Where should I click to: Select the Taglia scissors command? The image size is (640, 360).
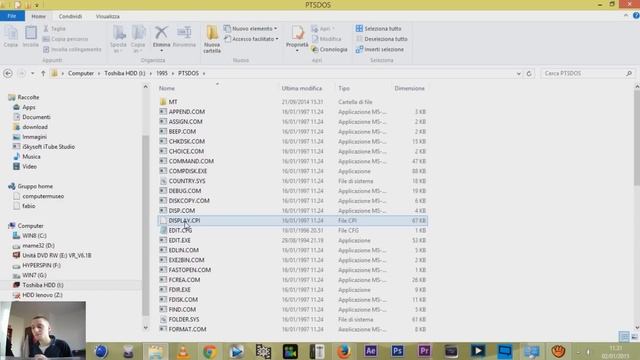click(x=54, y=29)
